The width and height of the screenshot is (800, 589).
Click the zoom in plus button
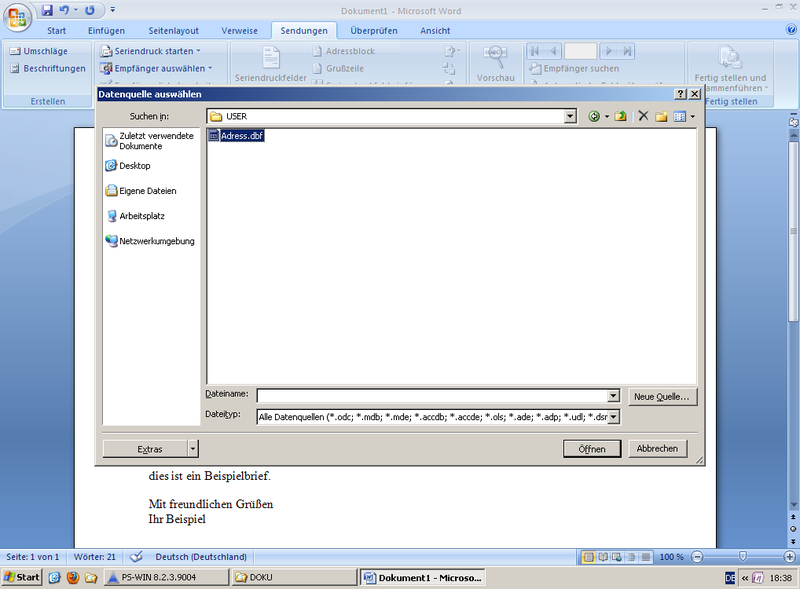coord(789,557)
